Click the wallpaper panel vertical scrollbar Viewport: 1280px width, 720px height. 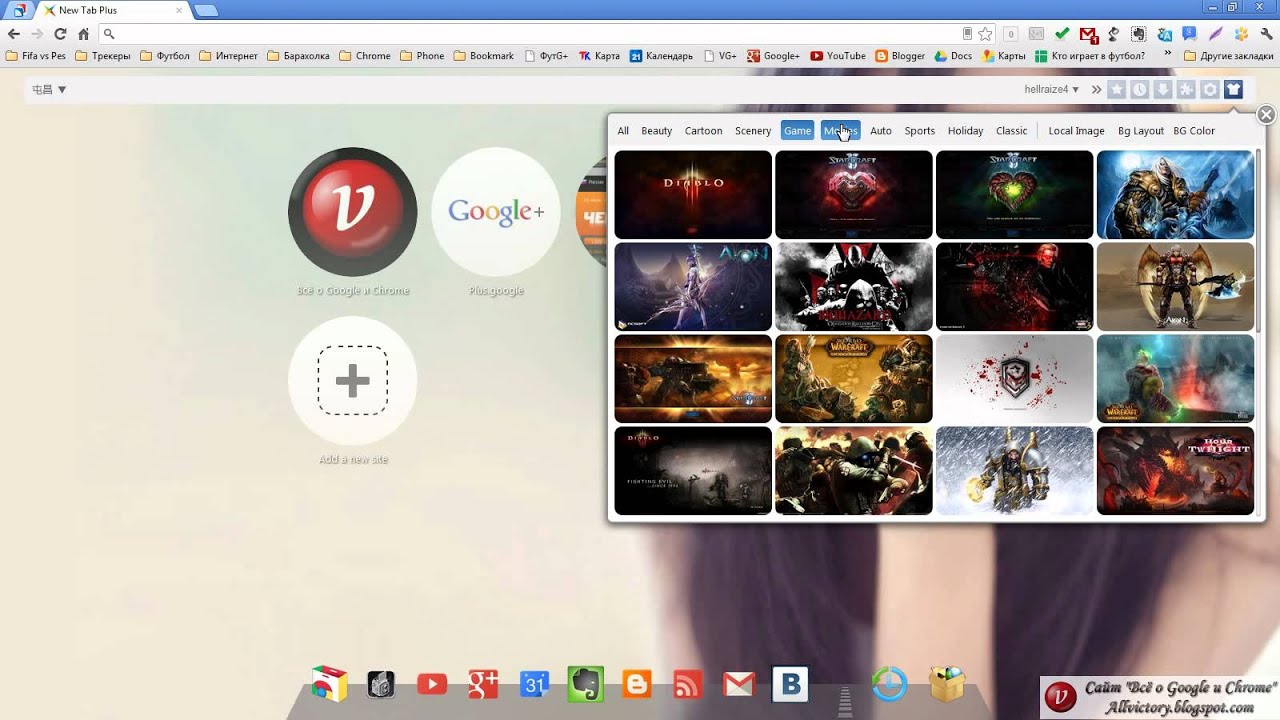(x=1259, y=241)
